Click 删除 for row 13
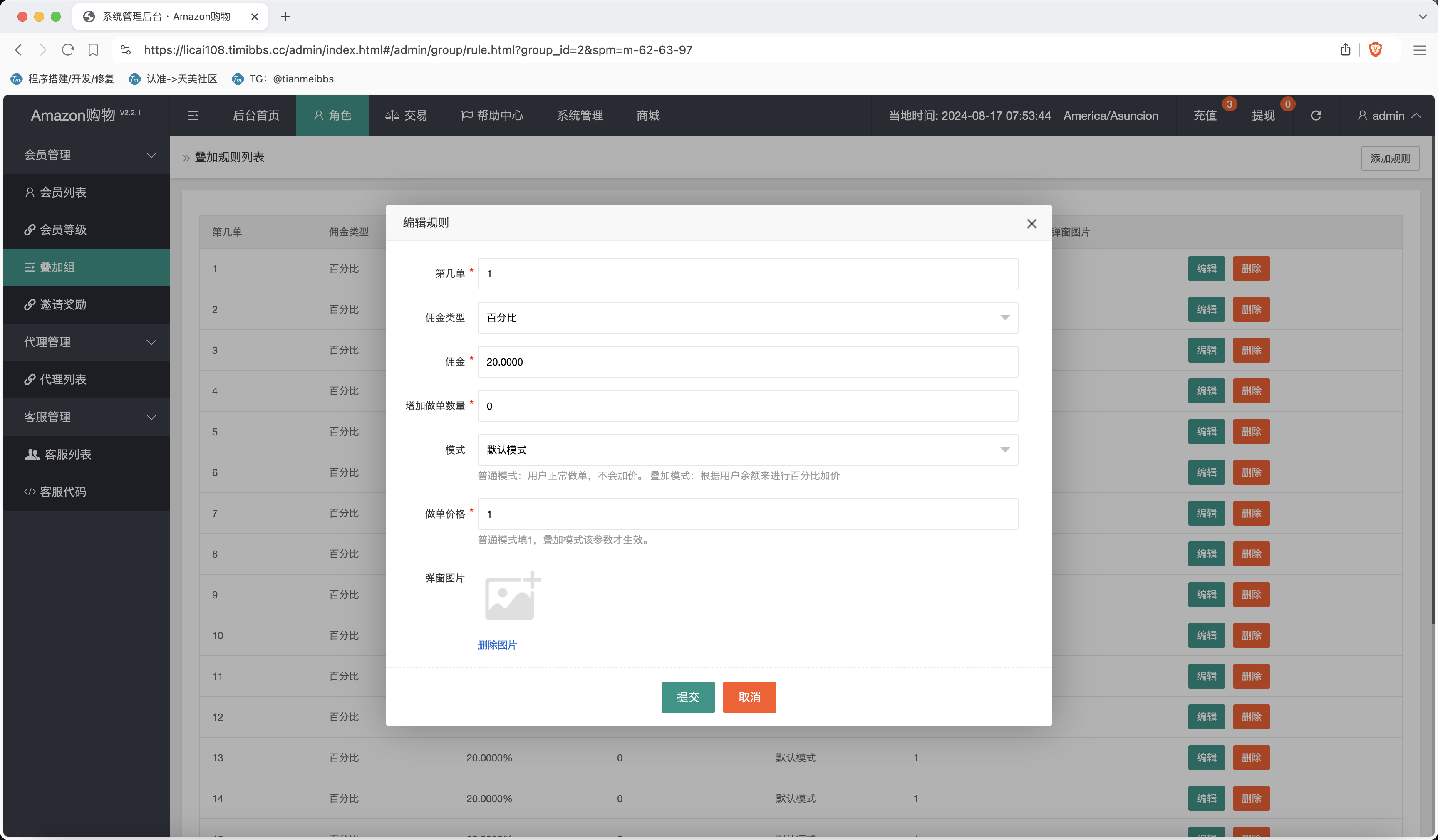This screenshot has width=1438, height=840. click(1251, 758)
